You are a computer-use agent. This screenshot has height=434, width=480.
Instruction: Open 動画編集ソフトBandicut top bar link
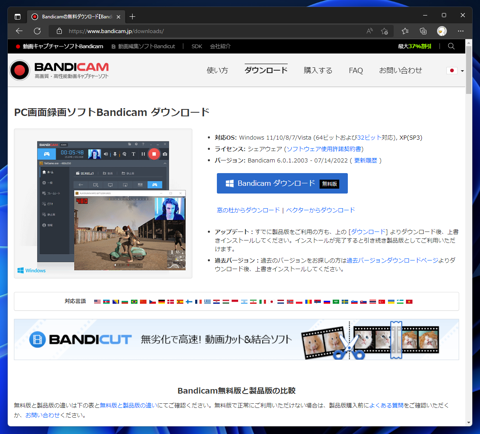143,46
